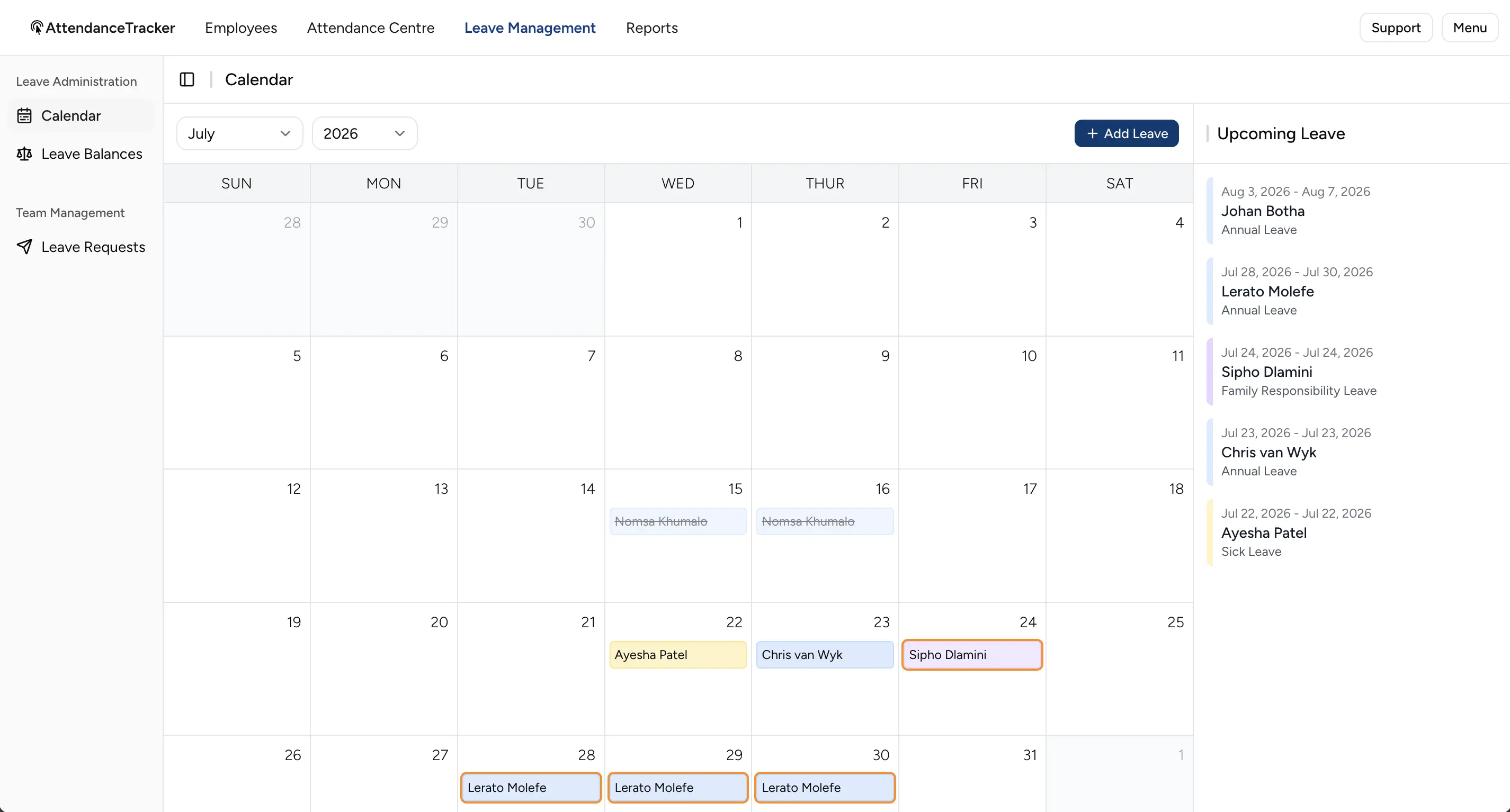Click the AttendanceTracker fingerprint logo icon
Screen dimensions: 1510x812
(37, 28)
